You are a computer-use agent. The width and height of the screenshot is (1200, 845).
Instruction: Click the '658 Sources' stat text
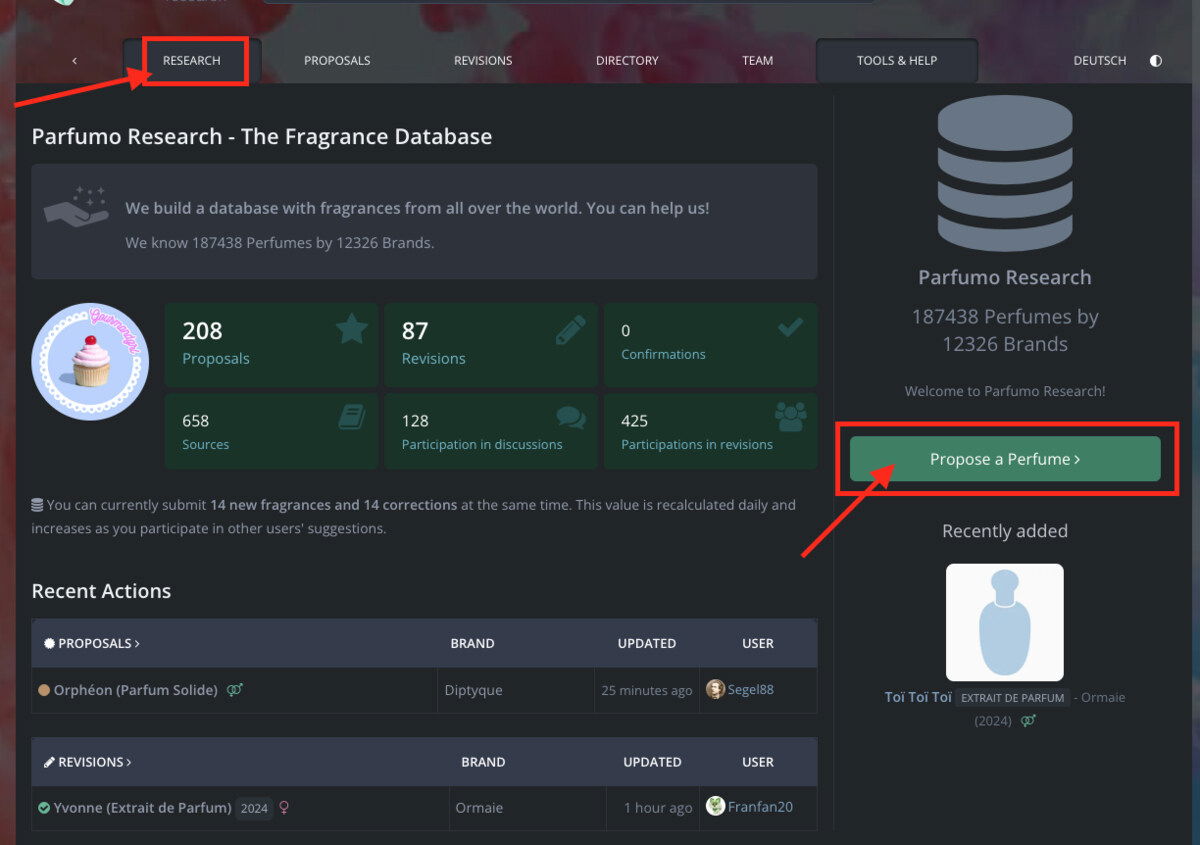(x=205, y=431)
